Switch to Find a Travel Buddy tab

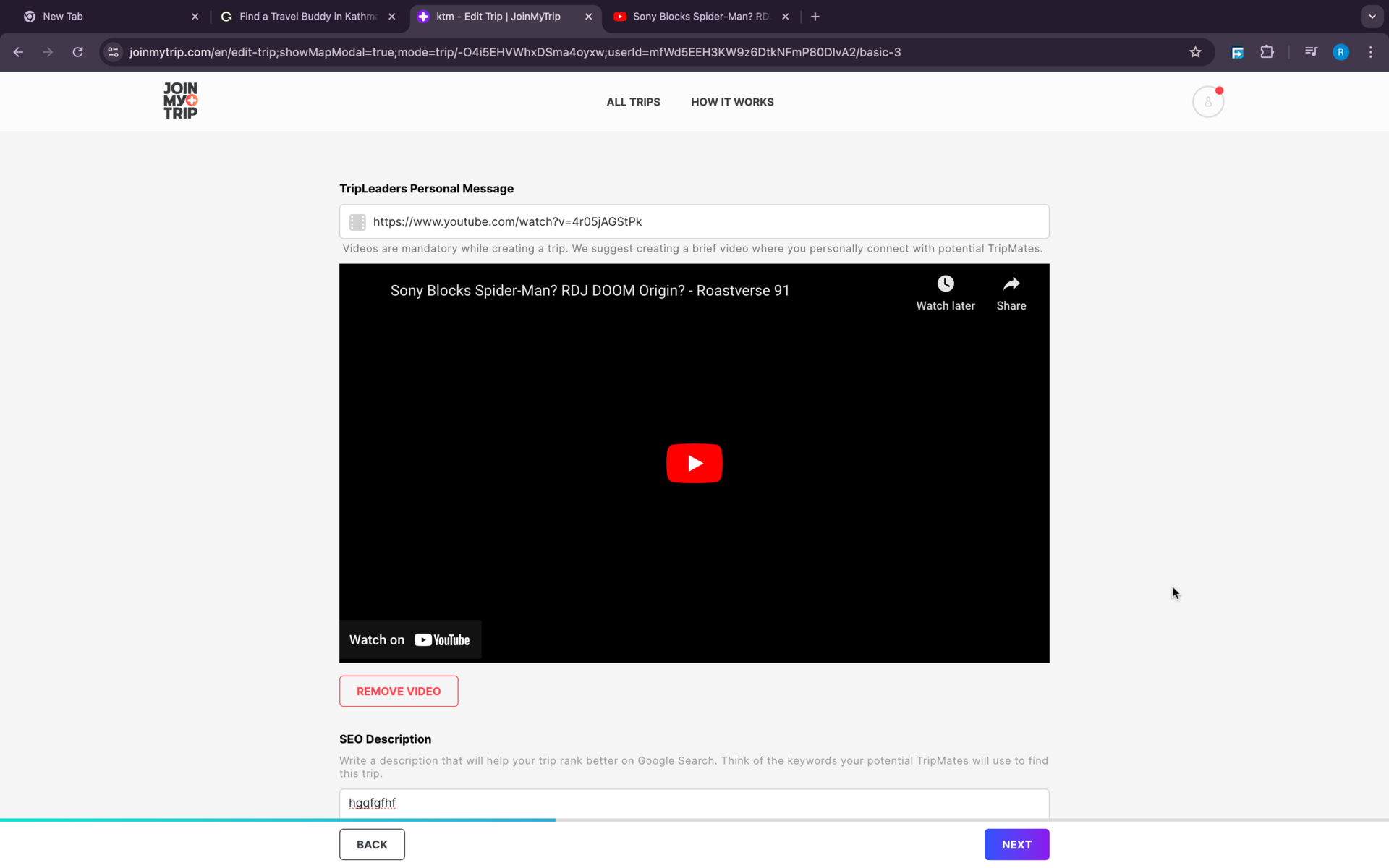(x=307, y=16)
